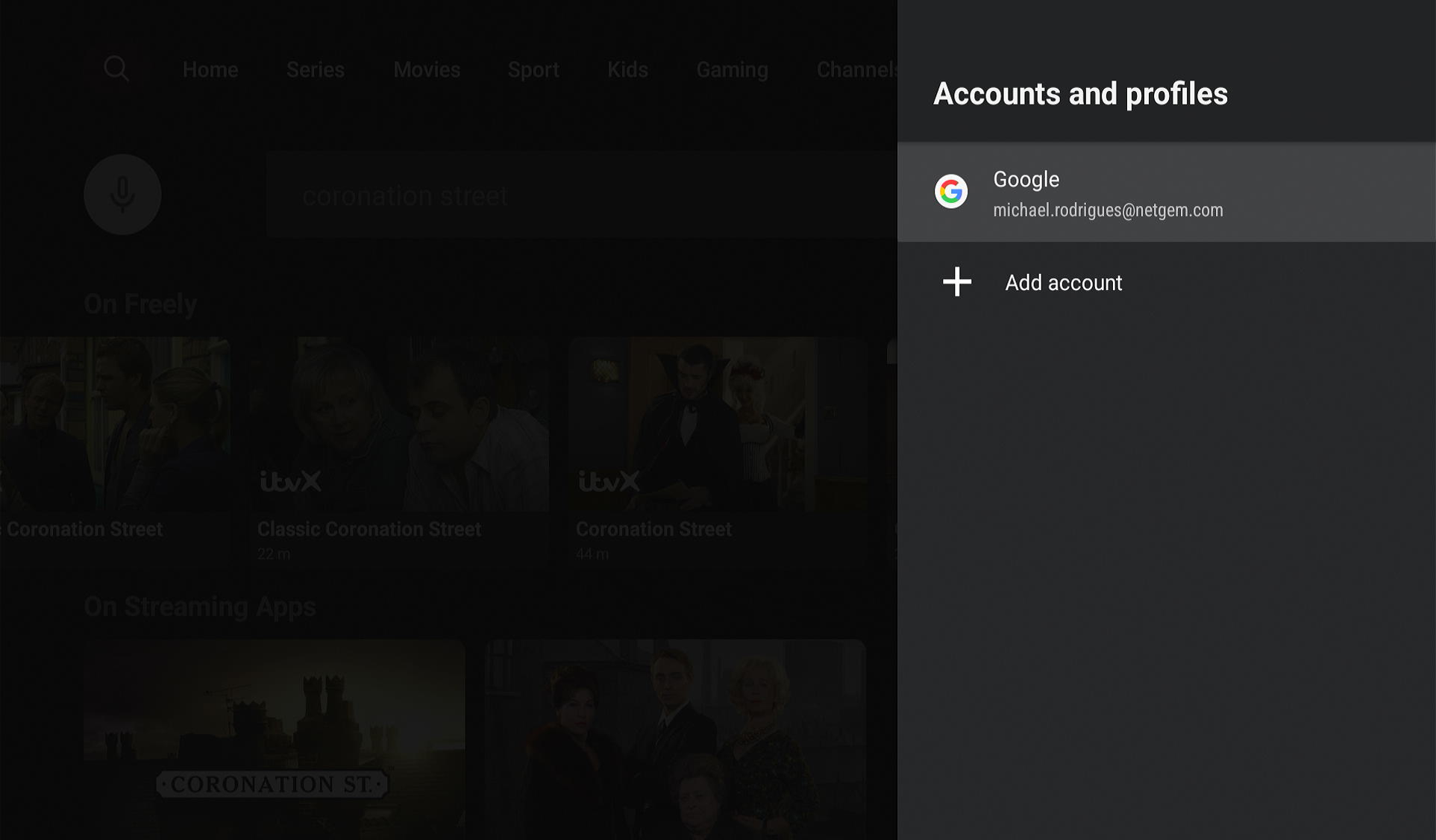Viewport: 1436px width, 840px height.
Task: Choose Add account option
Action: point(1166,283)
